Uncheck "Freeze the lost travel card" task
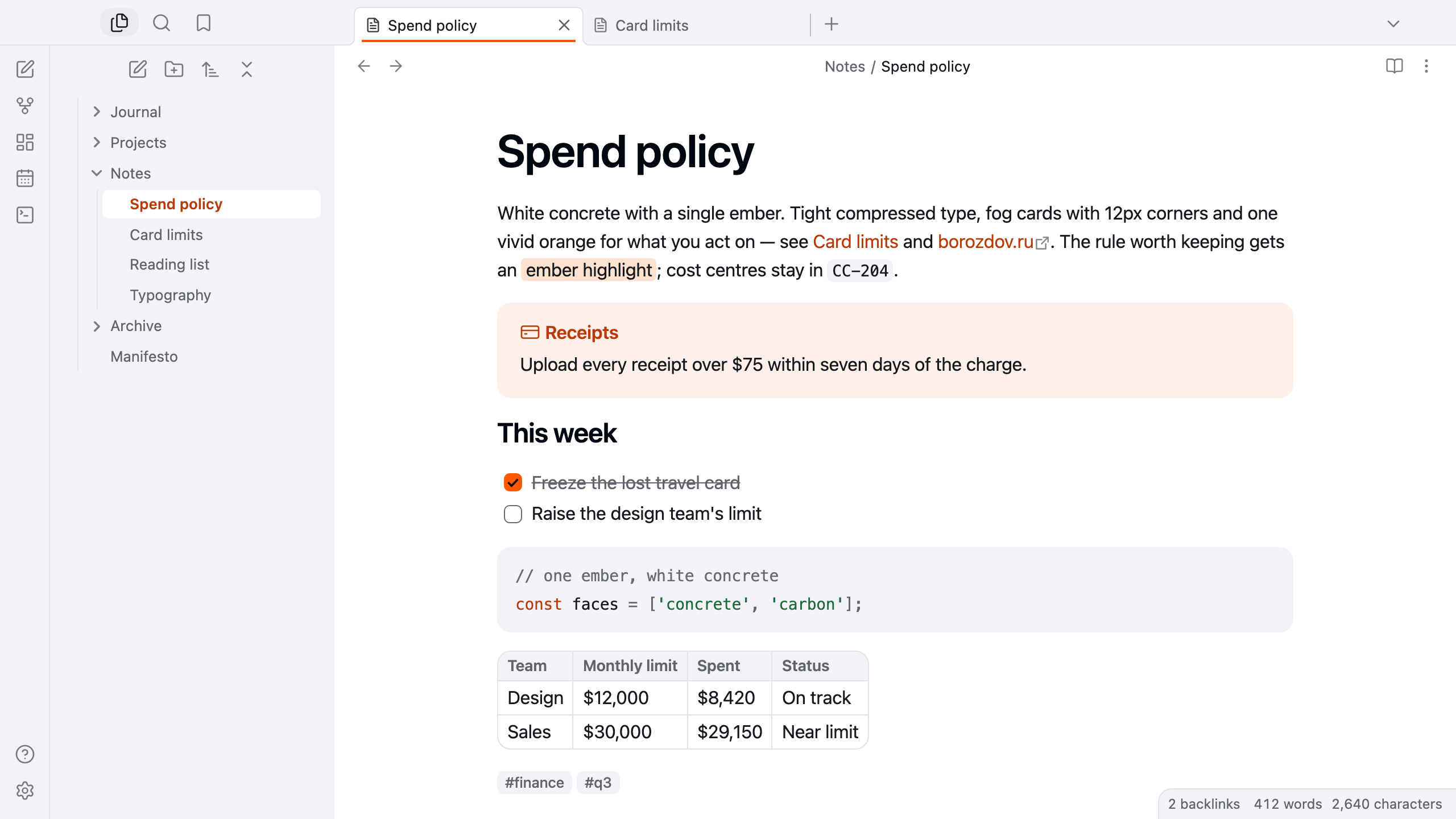The height and width of the screenshot is (819, 1456). (513, 483)
